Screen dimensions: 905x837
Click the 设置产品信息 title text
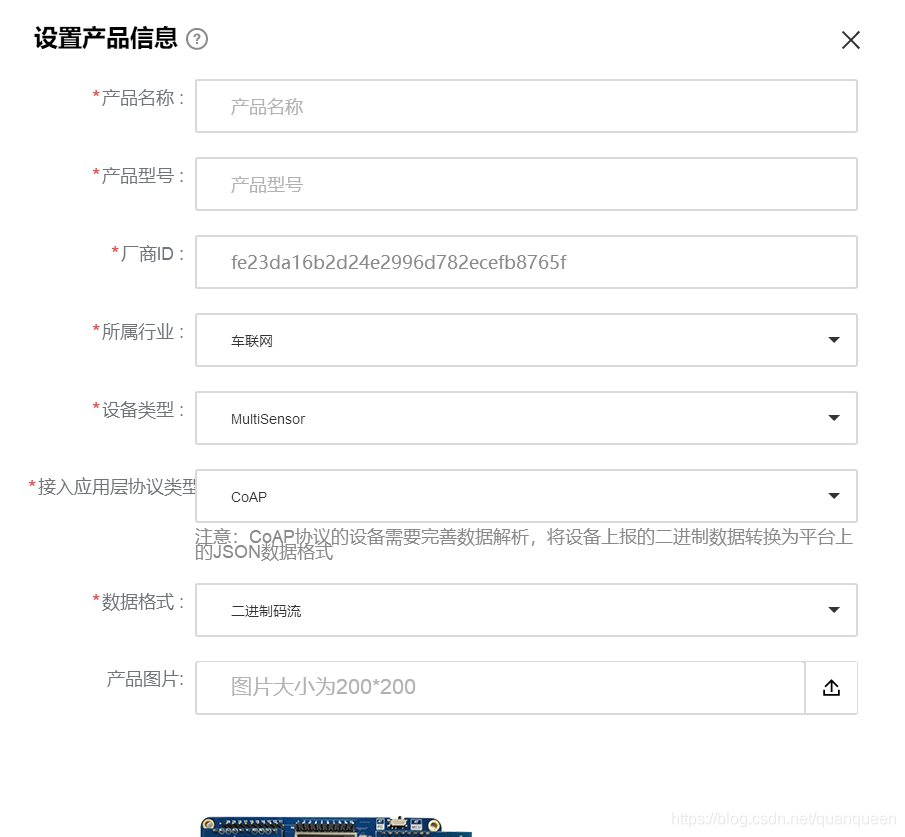(106, 39)
